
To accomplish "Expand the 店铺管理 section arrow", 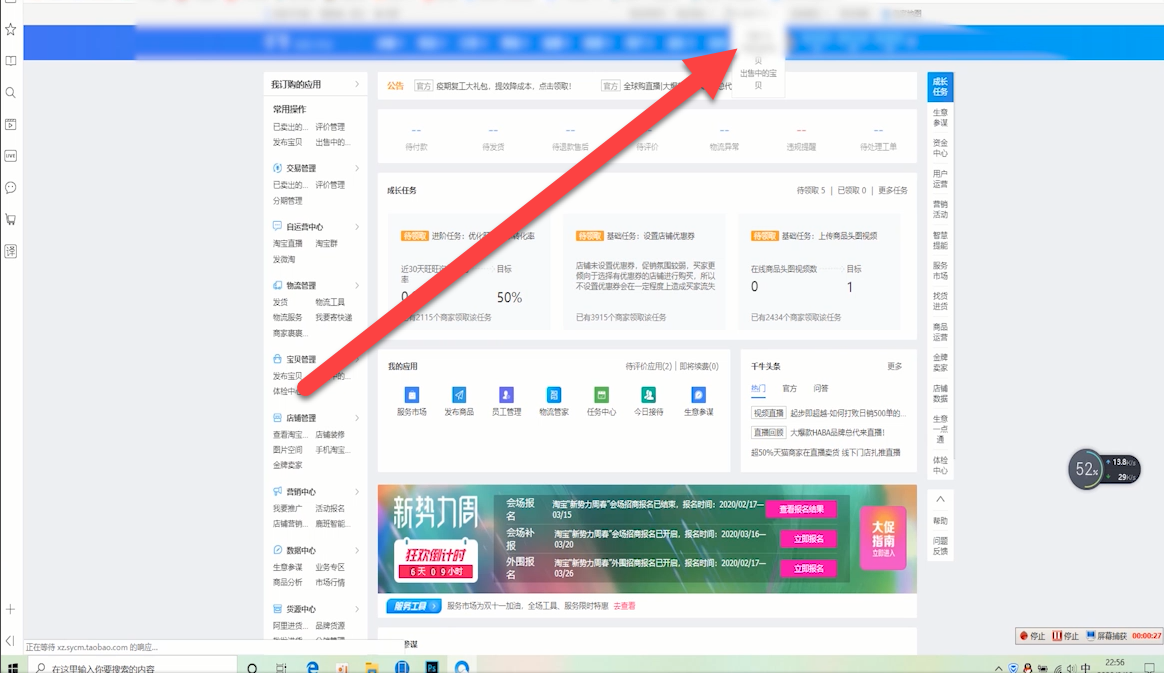I will point(357,418).
